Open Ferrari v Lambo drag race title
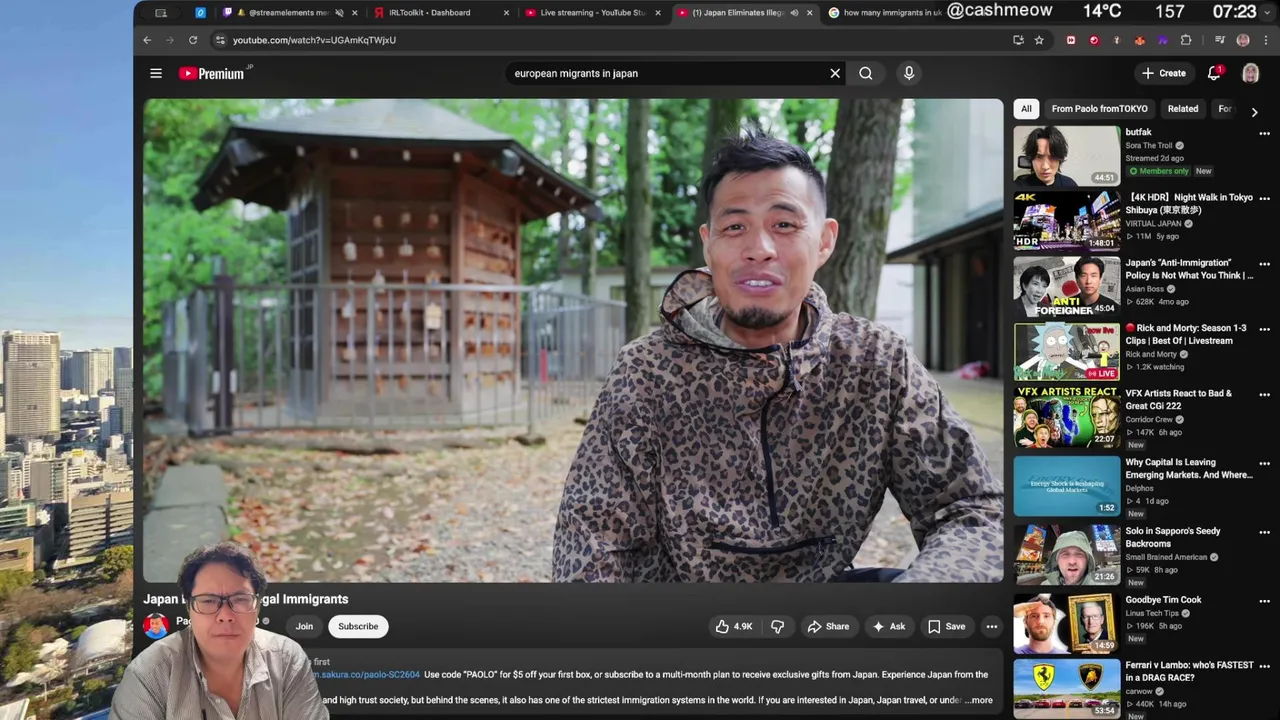Screen dimensions: 1280x720 1189,671
